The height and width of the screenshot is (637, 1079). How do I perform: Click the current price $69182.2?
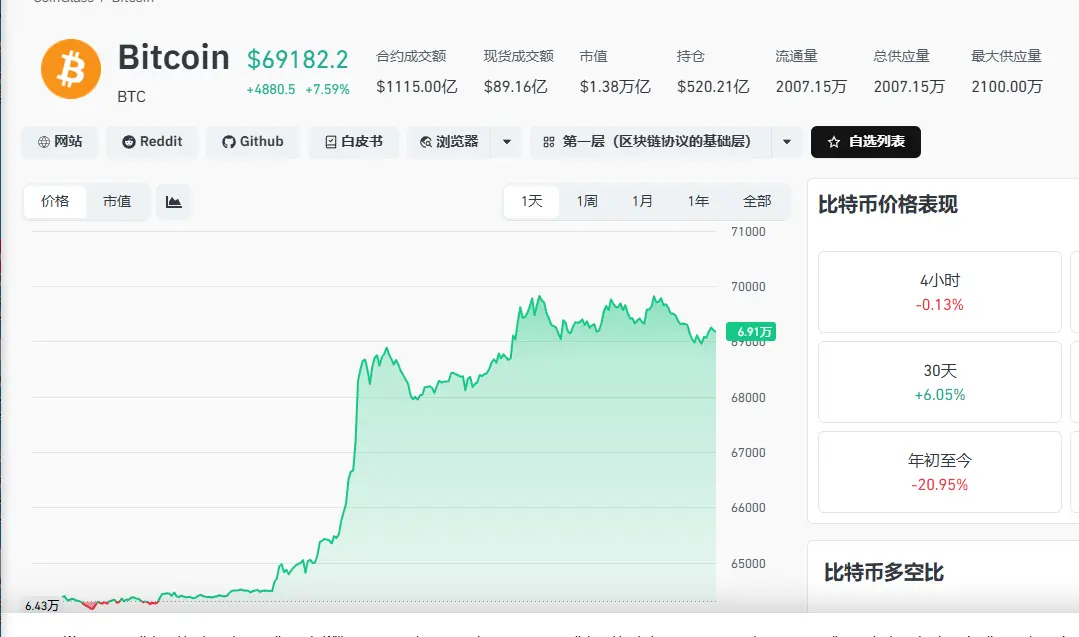pos(298,59)
